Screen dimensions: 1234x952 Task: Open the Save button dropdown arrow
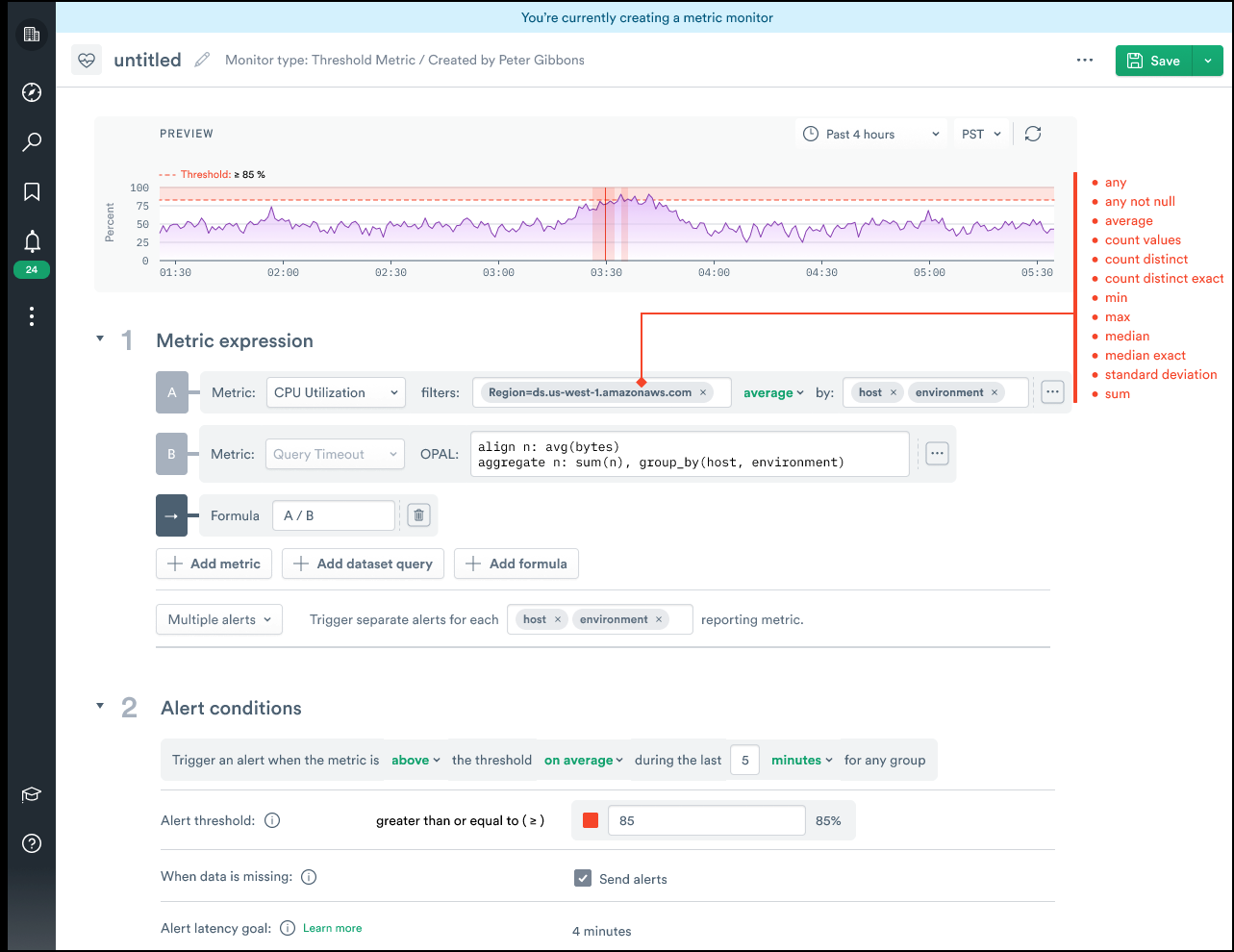[1208, 61]
